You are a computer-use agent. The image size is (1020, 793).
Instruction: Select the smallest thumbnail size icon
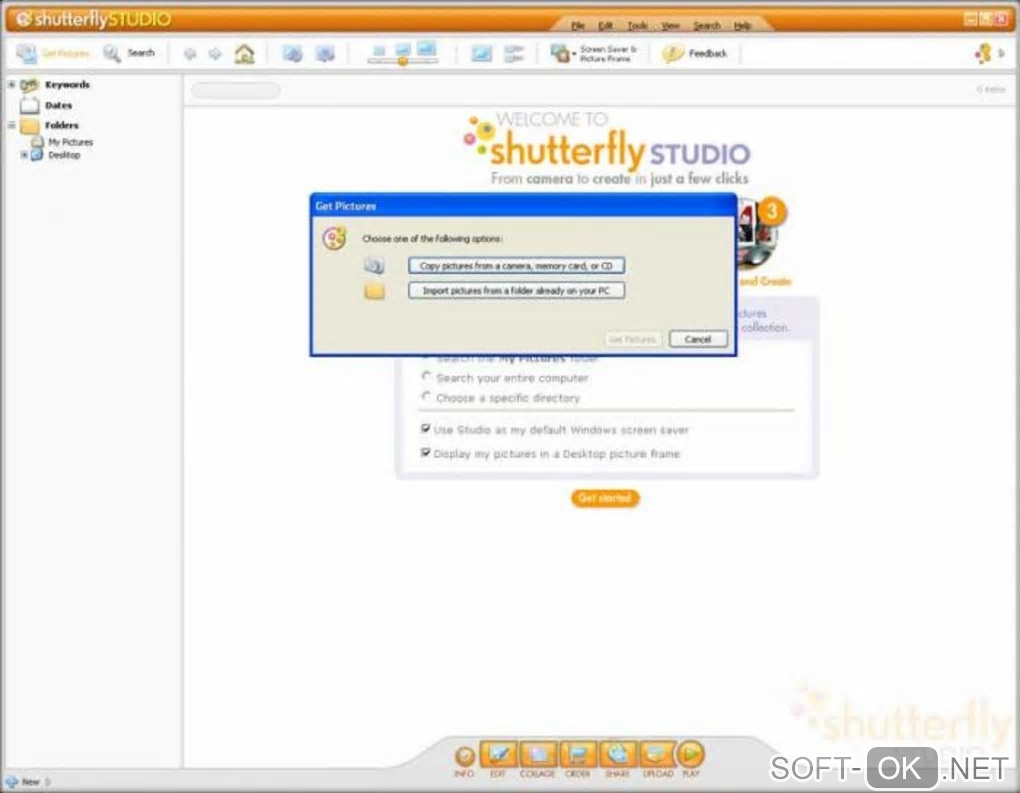(x=379, y=51)
